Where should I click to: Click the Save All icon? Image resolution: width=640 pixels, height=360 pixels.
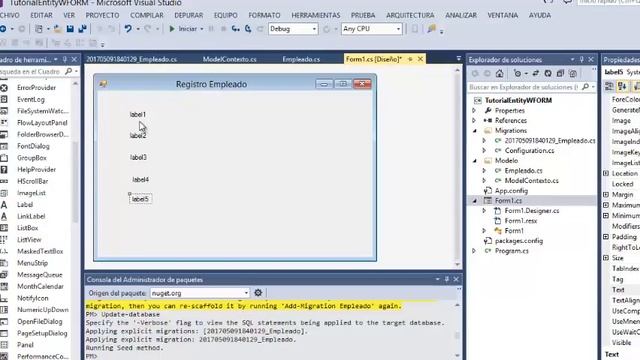pos(82,29)
